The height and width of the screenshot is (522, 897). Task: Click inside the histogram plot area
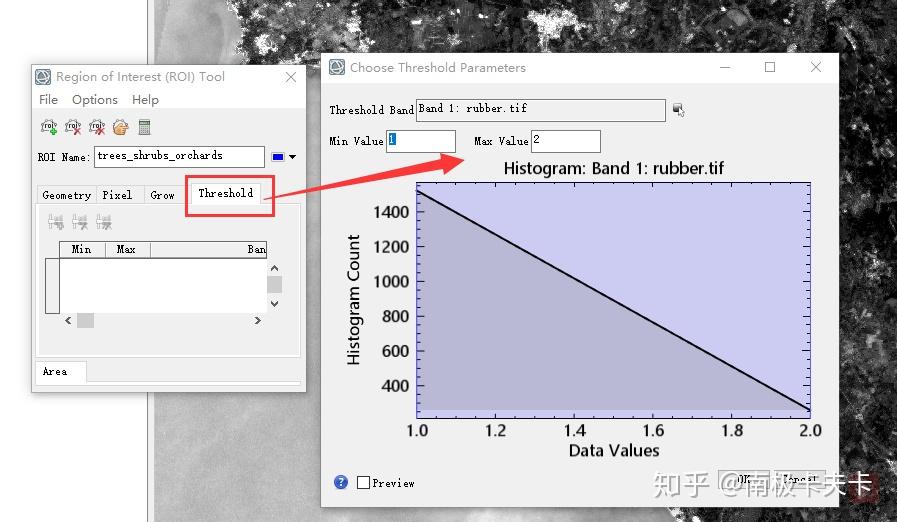coord(613,300)
